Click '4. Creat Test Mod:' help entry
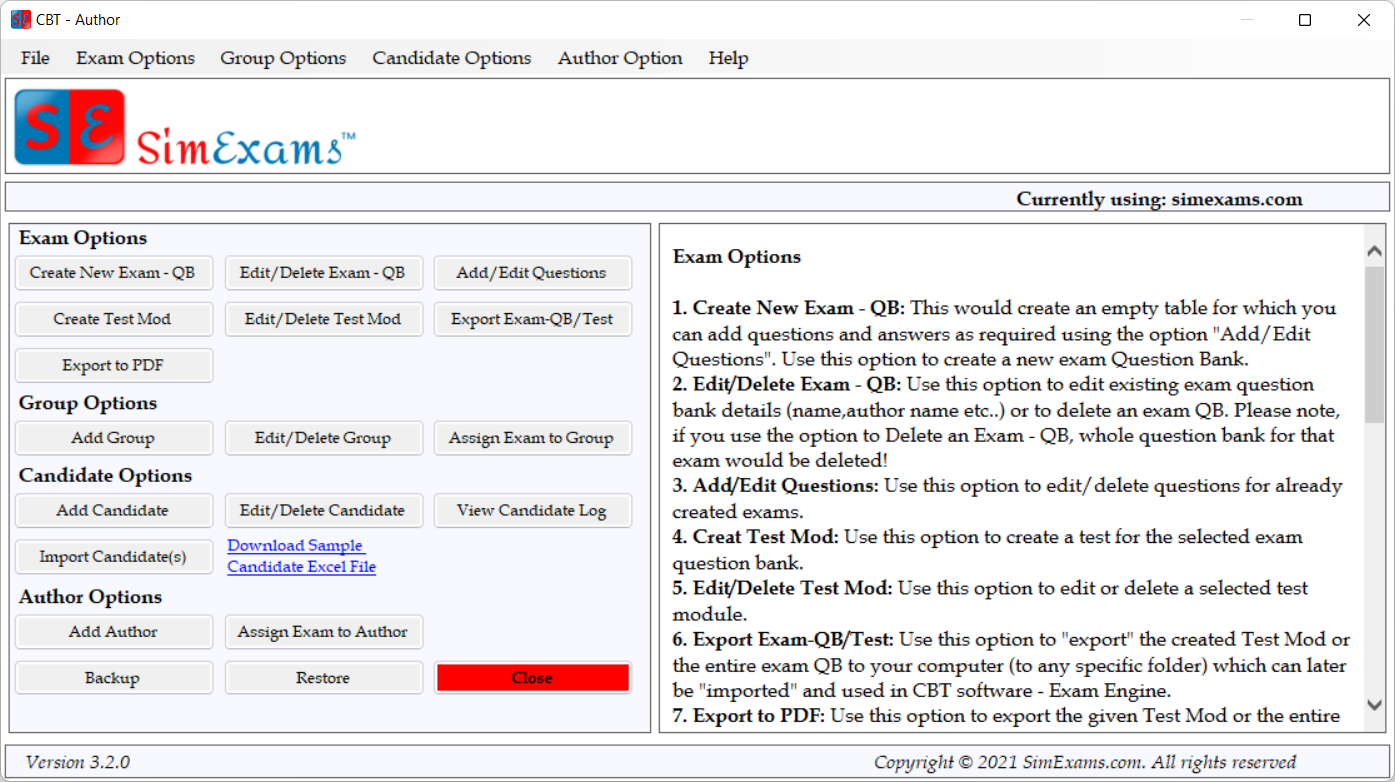The height and width of the screenshot is (782, 1395). [x=757, y=537]
